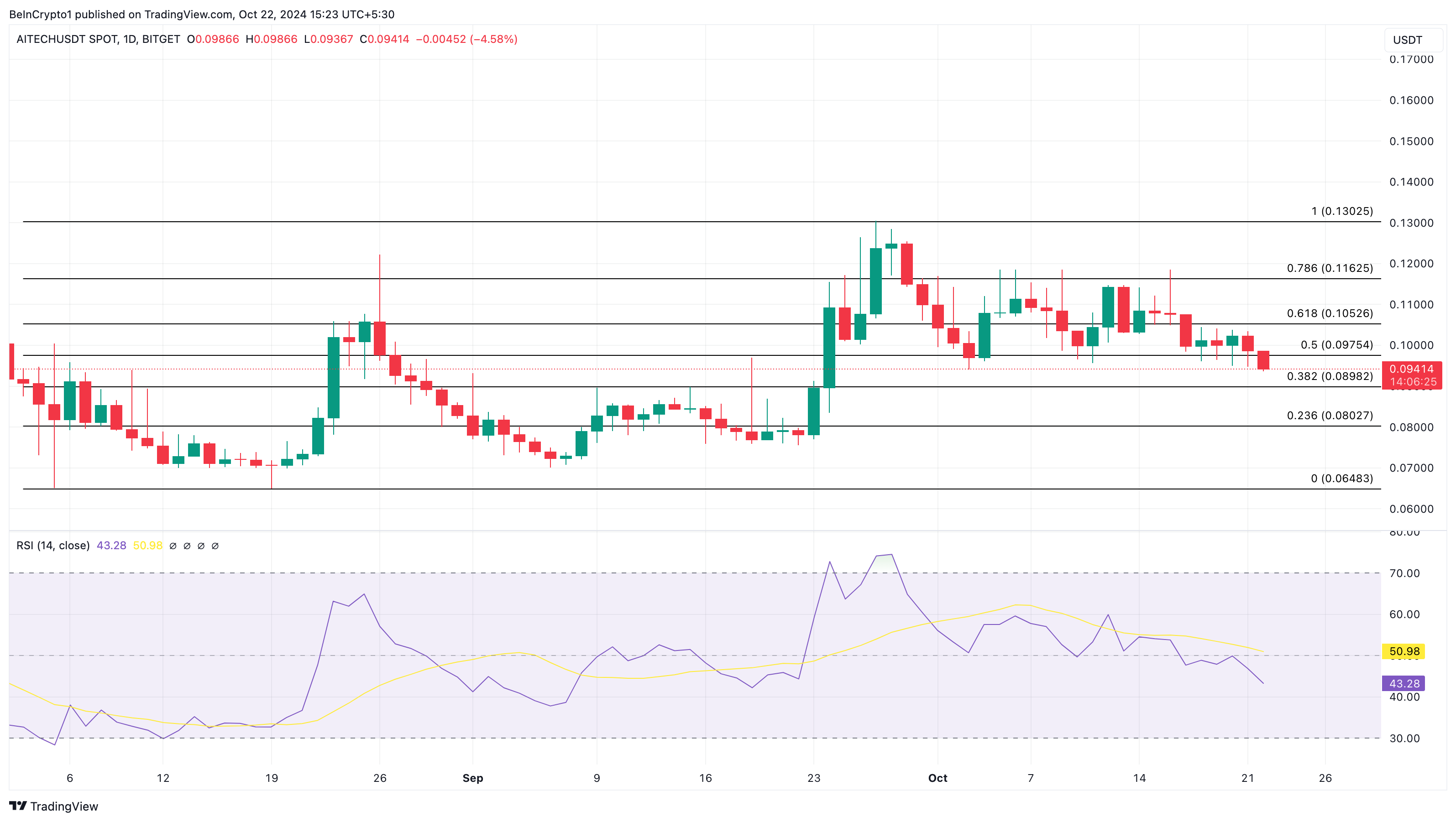Click the red 0.09414 current price tag
1456x822 pixels.
click(1411, 369)
